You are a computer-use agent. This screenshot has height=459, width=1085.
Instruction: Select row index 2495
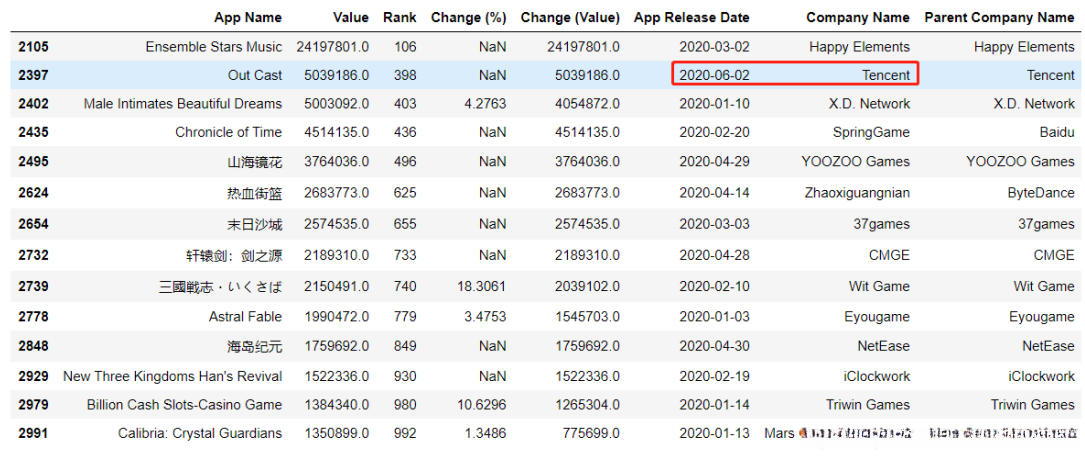33,161
